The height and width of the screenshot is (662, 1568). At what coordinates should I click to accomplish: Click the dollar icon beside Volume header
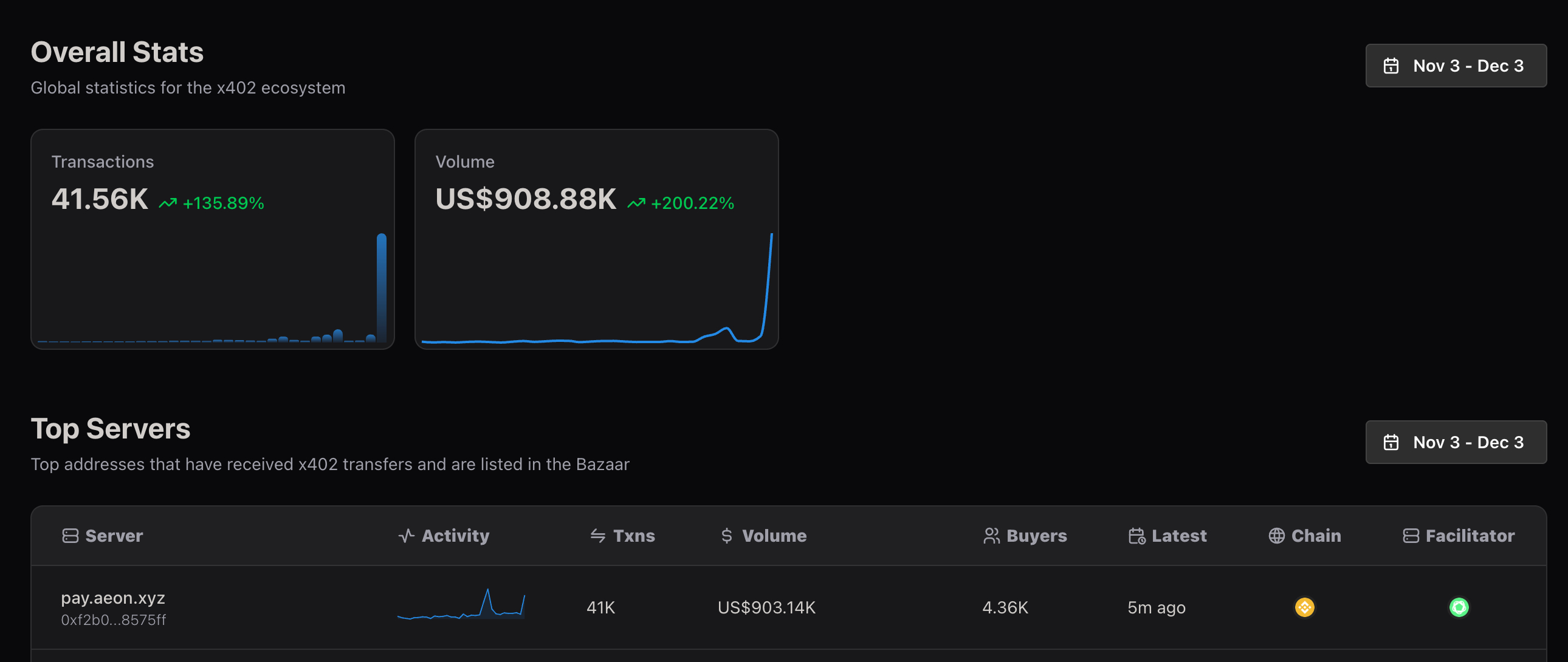tap(726, 536)
